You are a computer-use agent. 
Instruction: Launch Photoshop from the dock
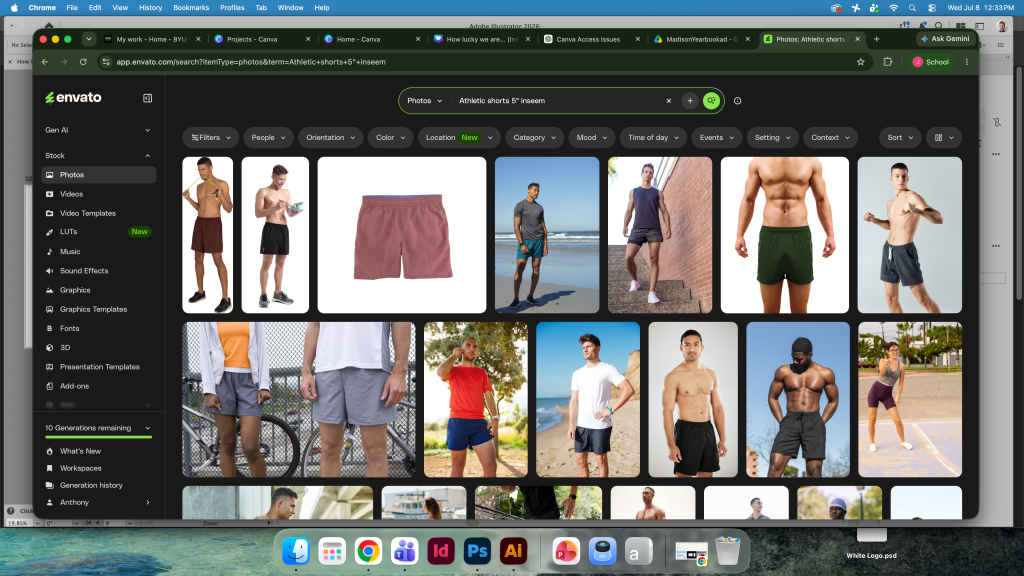(477, 551)
